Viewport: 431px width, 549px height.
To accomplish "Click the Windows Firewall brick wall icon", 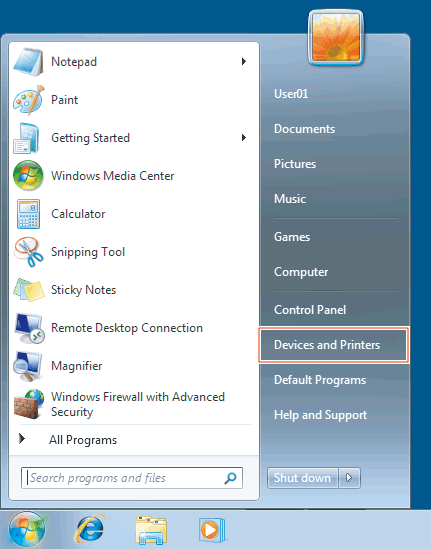I will tap(29, 404).
